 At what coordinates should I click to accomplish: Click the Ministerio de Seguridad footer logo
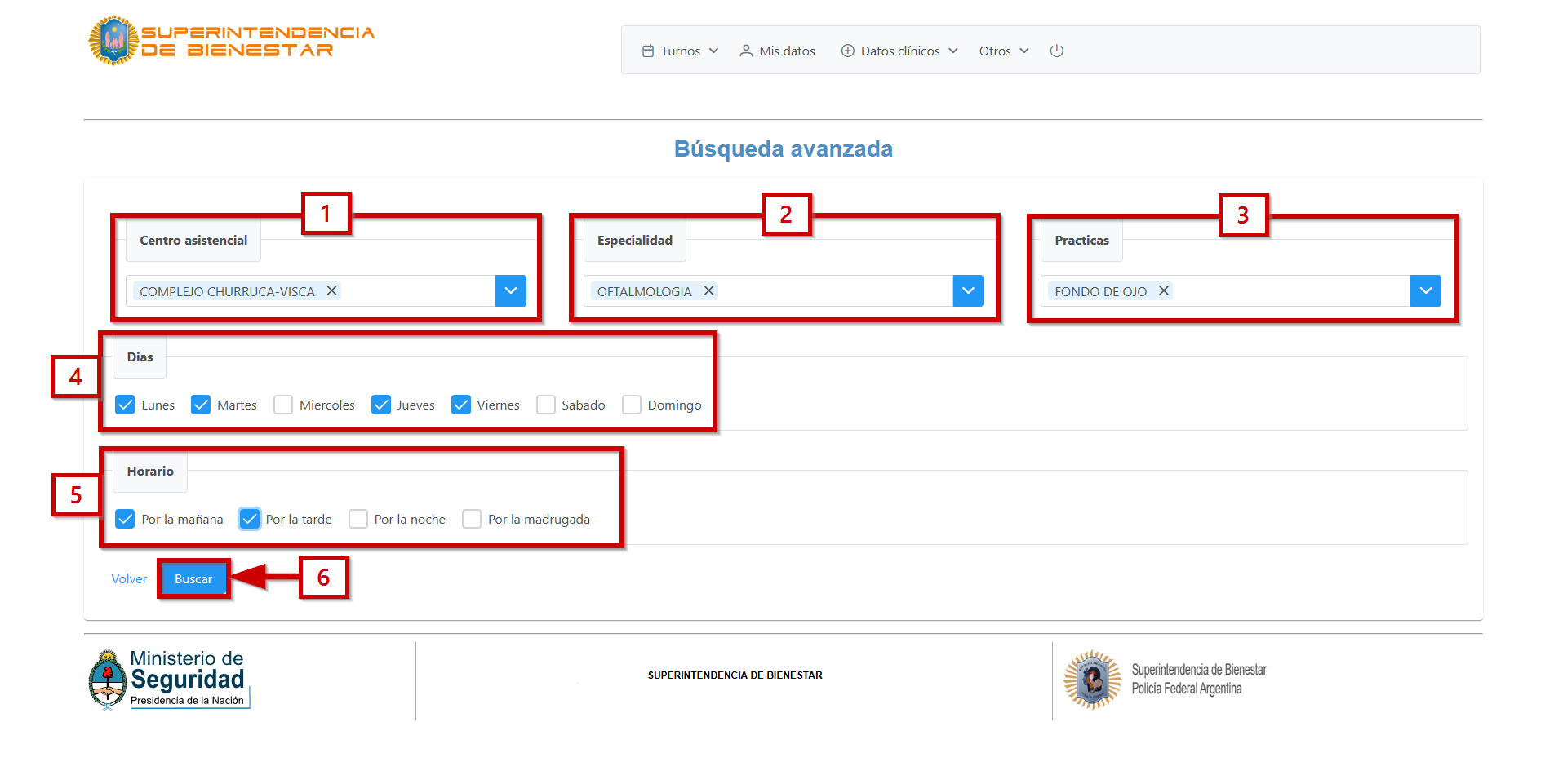click(169, 680)
